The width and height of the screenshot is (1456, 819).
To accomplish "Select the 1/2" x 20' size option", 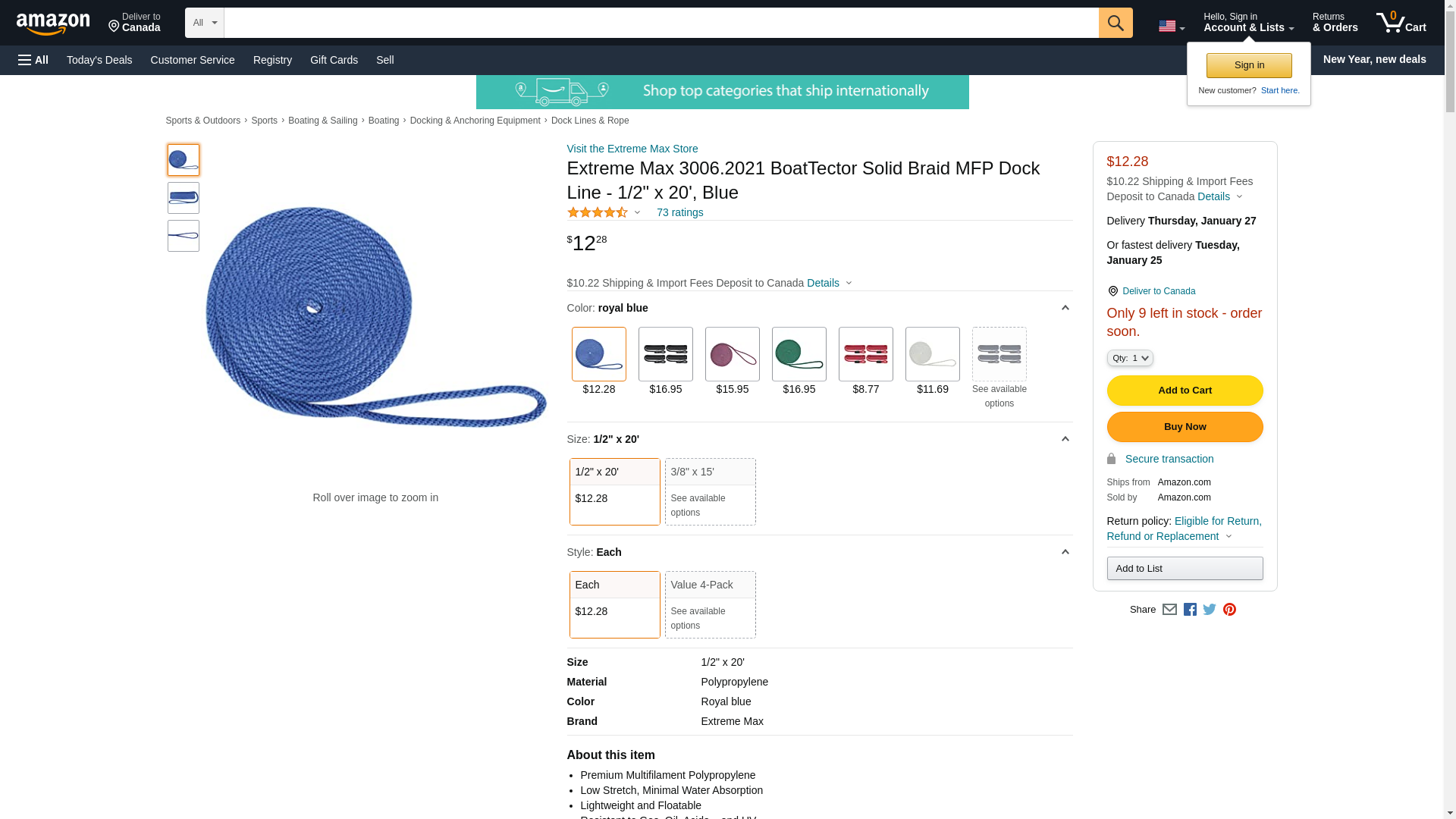I will (x=614, y=491).
